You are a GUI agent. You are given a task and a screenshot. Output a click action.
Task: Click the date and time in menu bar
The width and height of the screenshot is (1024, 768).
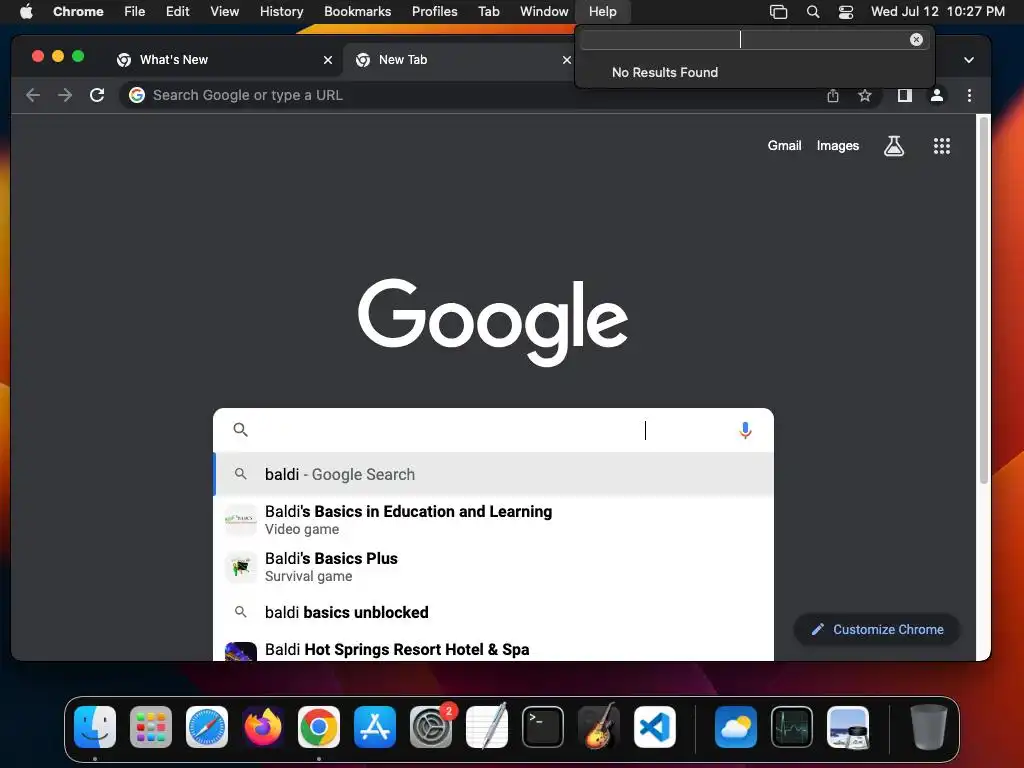click(x=938, y=11)
